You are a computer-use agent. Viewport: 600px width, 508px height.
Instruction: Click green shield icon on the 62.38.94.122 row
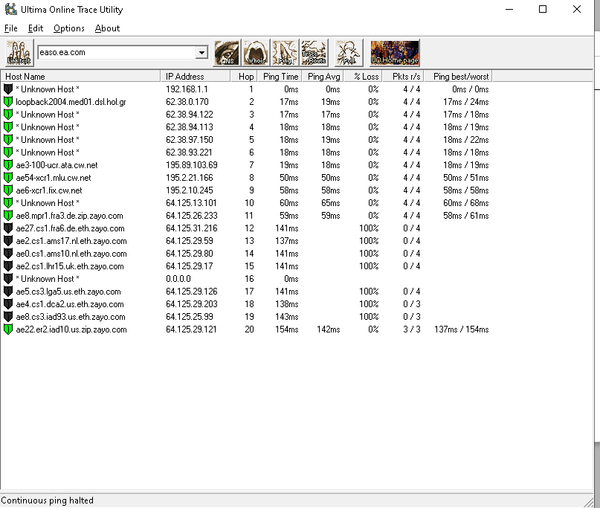point(8,114)
